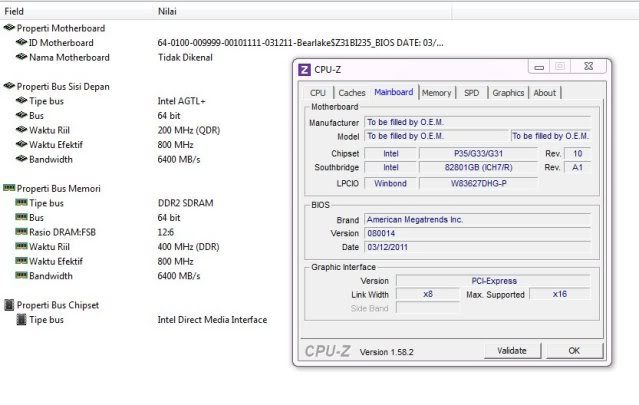This screenshot has height=405, width=639.
Task: Click the icon beside 800 MHz front-side Waktu Efektif
Action: click(21, 145)
